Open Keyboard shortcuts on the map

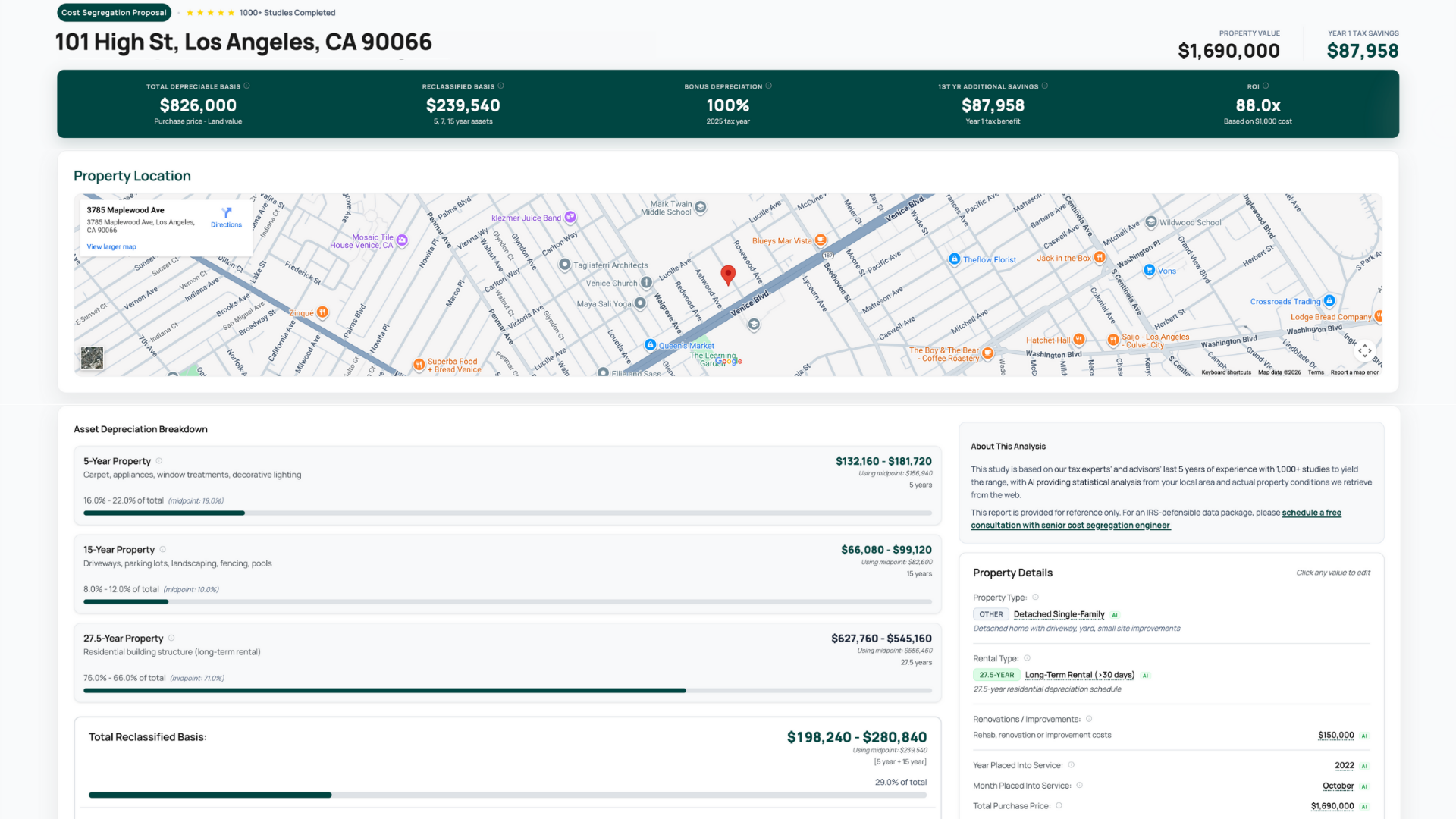1225,372
